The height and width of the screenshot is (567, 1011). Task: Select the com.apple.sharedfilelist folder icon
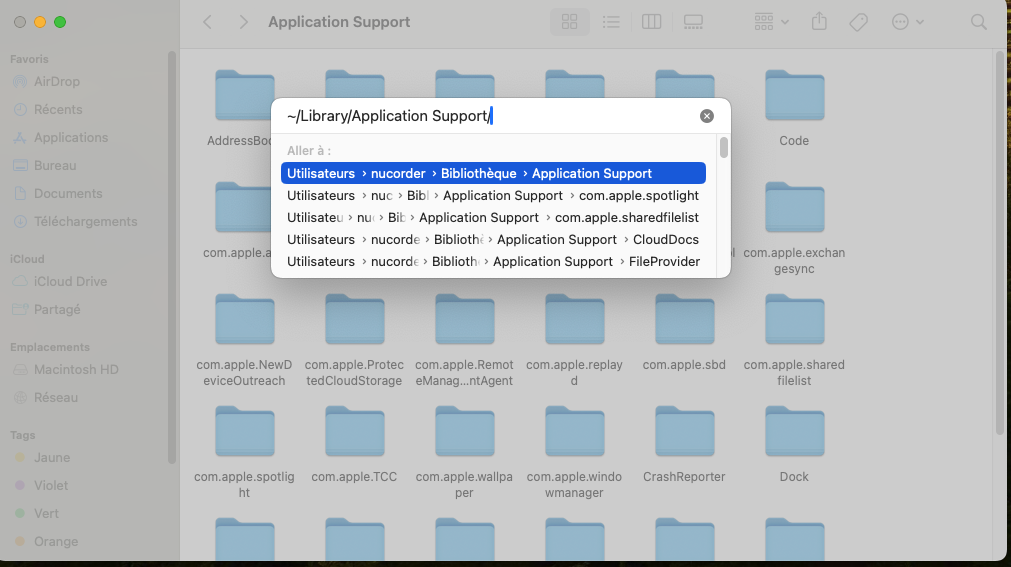pyautogui.click(x=794, y=319)
